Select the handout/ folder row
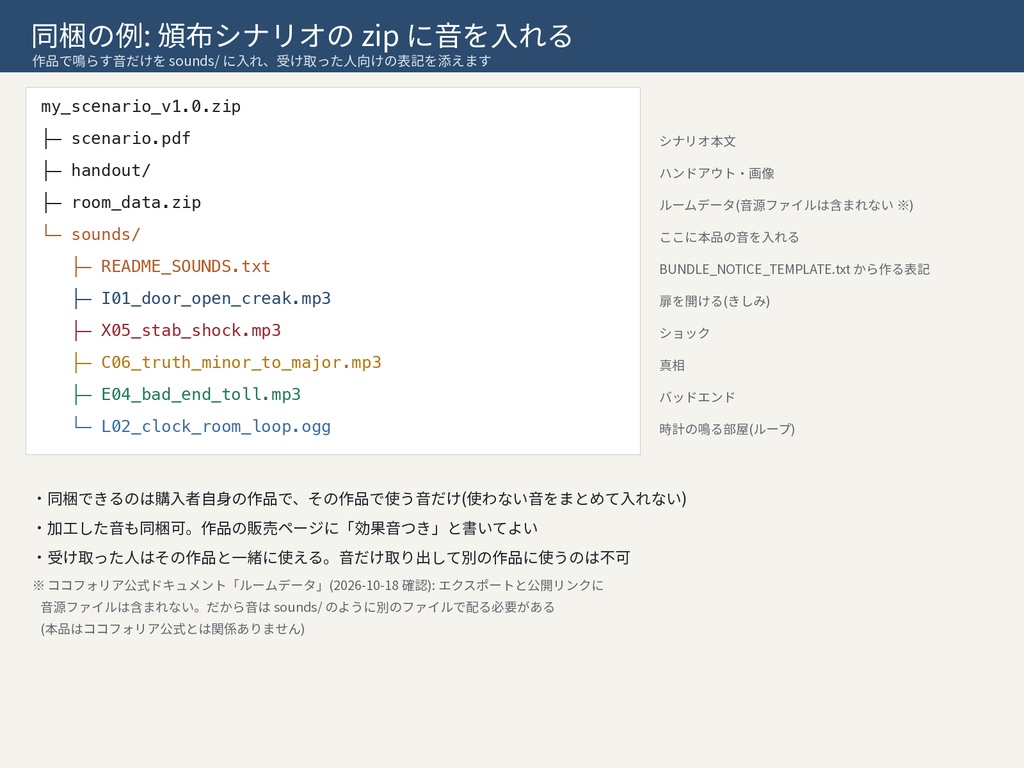 [111, 170]
